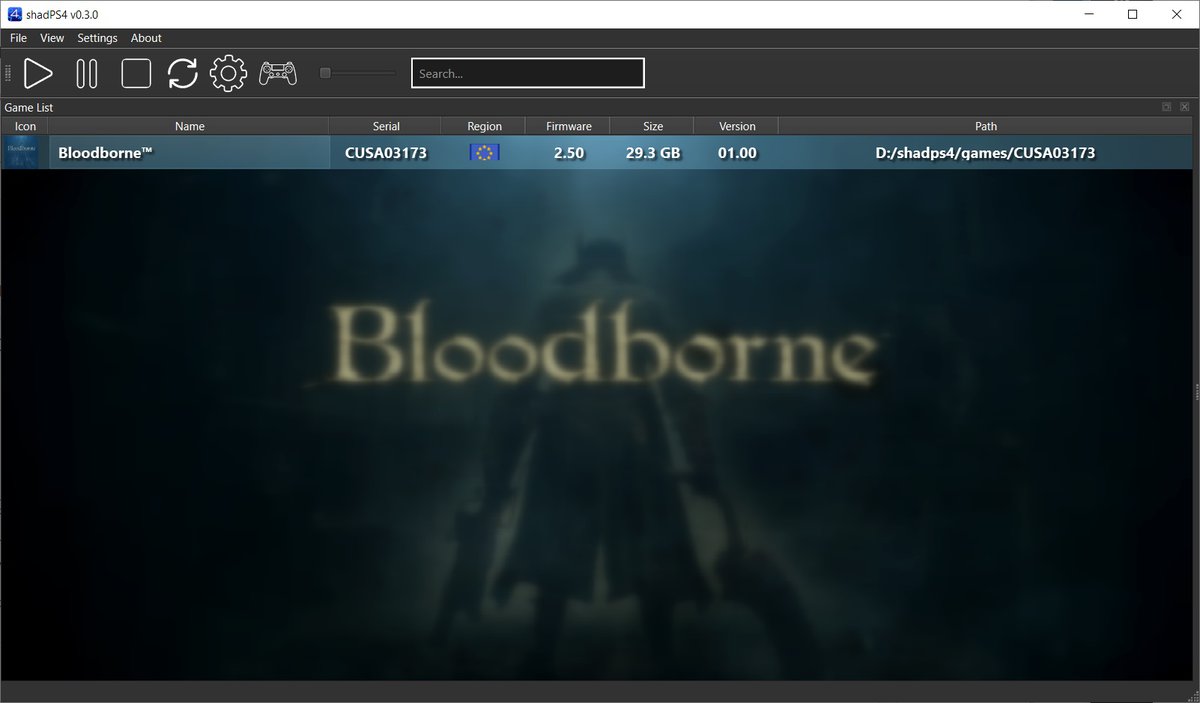Image resolution: width=1200 pixels, height=703 pixels.
Task: Open the File menu
Action: (18, 38)
